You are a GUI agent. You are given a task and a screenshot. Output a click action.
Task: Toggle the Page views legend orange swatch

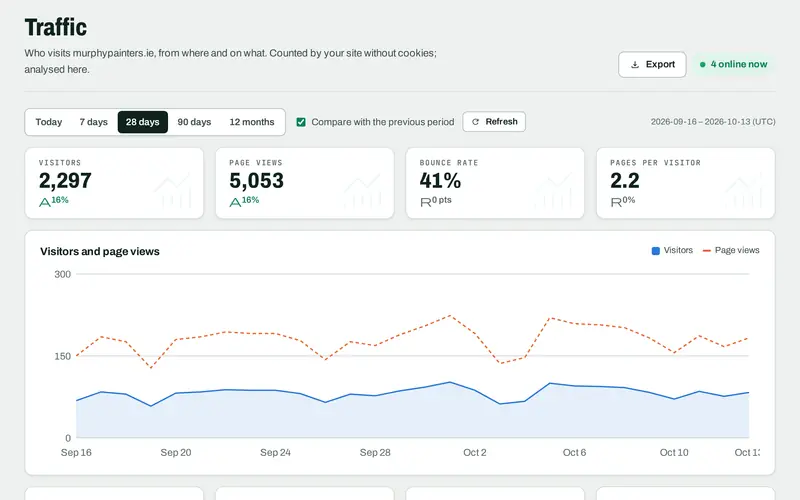pos(707,251)
